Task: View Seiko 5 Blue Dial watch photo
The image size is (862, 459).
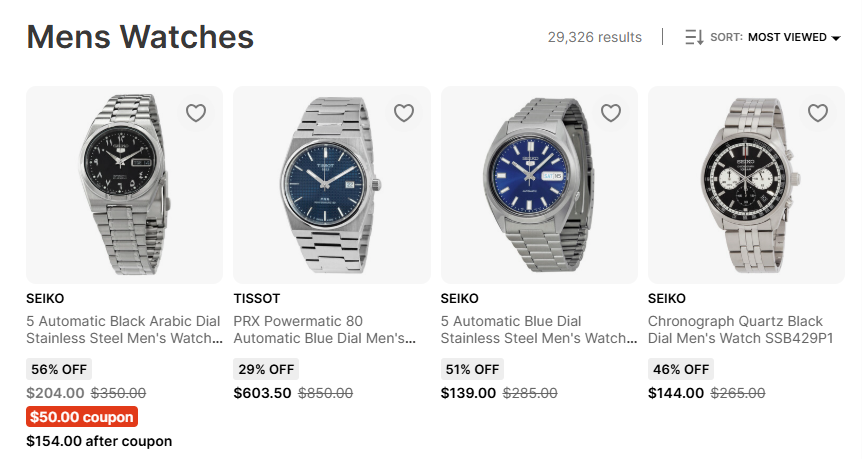Action: click(539, 185)
